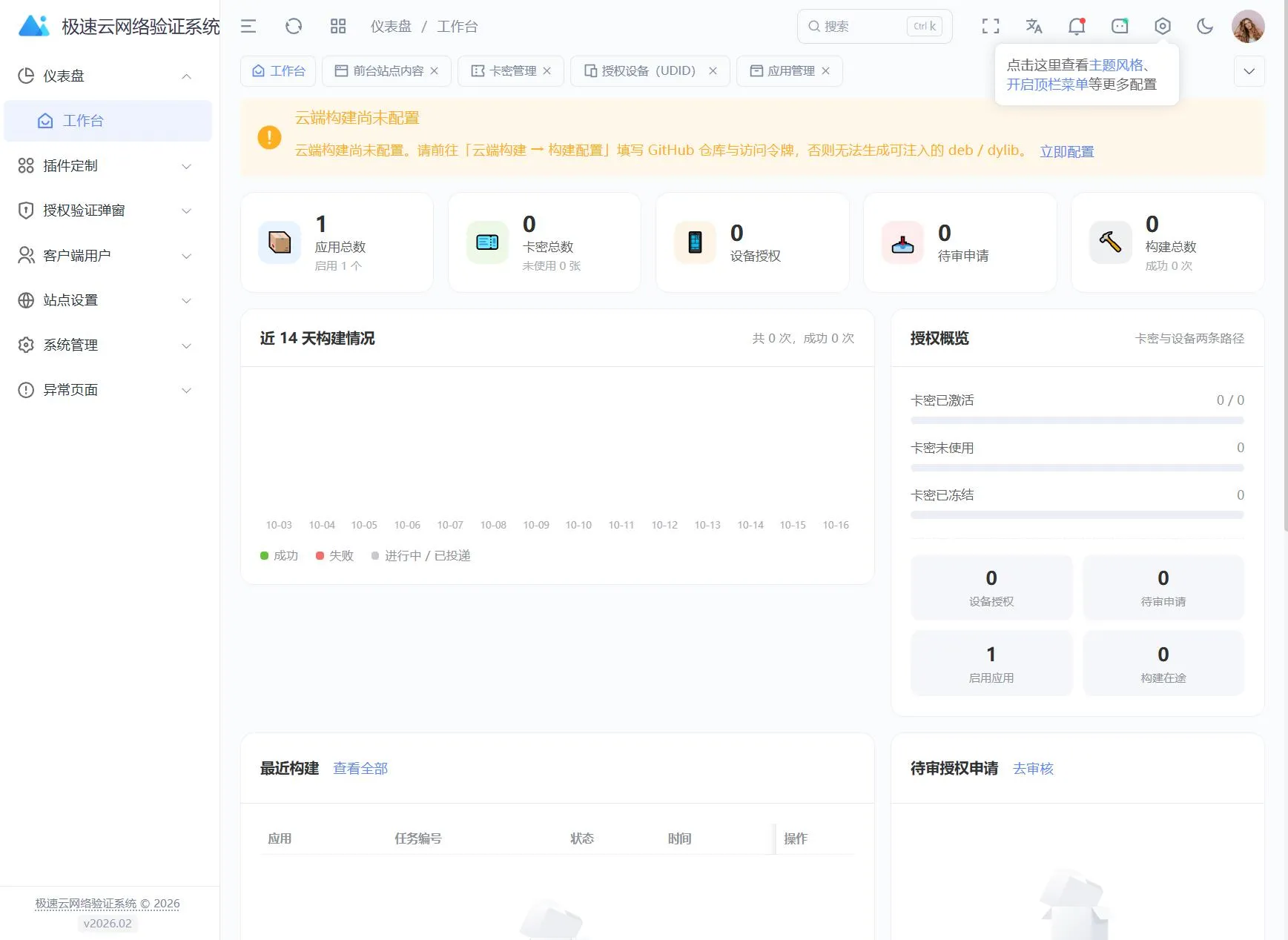Click the chat message icon in top bar
Viewport: 1288px width, 940px height.
coord(1120,27)
